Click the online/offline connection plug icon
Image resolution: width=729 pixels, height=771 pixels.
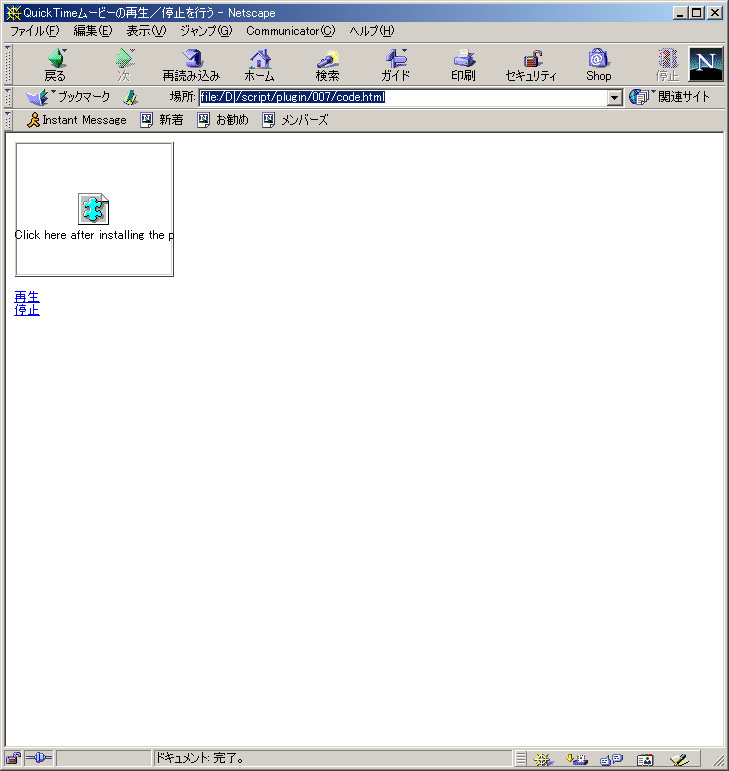tap(38, 758)
